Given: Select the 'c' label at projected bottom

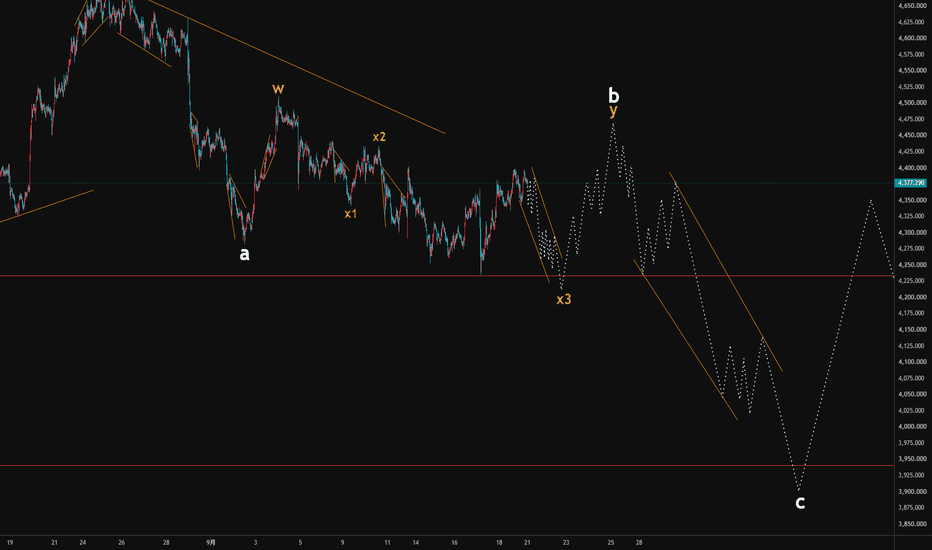Looking at the screenshot, I should pos(800,503).
